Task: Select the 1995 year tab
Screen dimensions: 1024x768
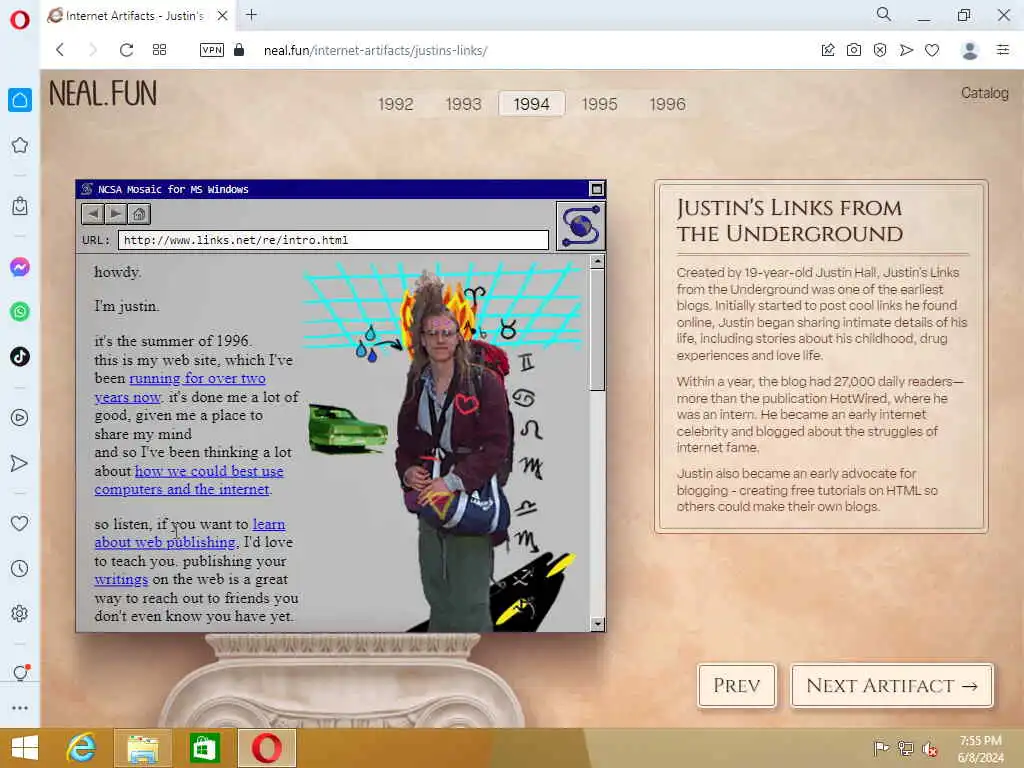Action: click(x=600, y=104)
